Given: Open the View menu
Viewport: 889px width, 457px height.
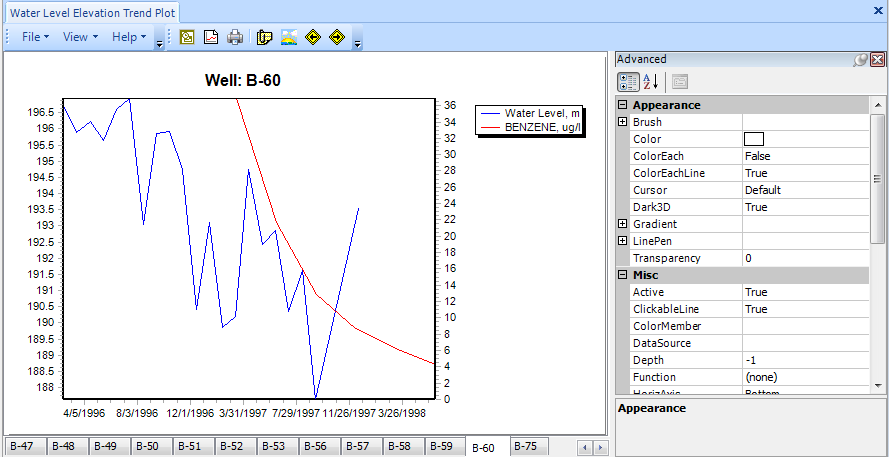Looking at the screenshot, I should click(80, 37).
